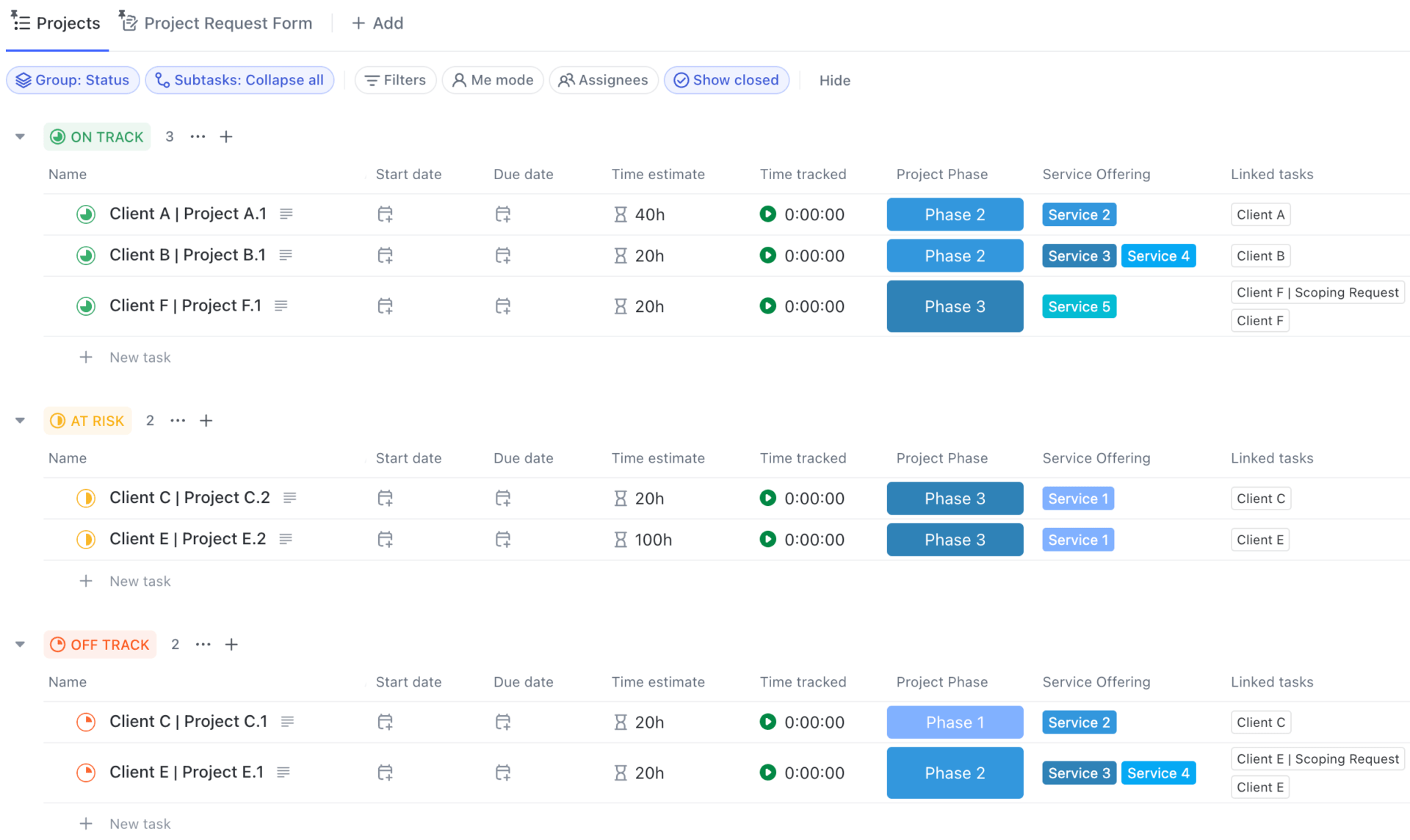Switch to the Projects tab
The width and height of the screenshot is (1410, 840).
pyautogui.click(x=56, y=23)
